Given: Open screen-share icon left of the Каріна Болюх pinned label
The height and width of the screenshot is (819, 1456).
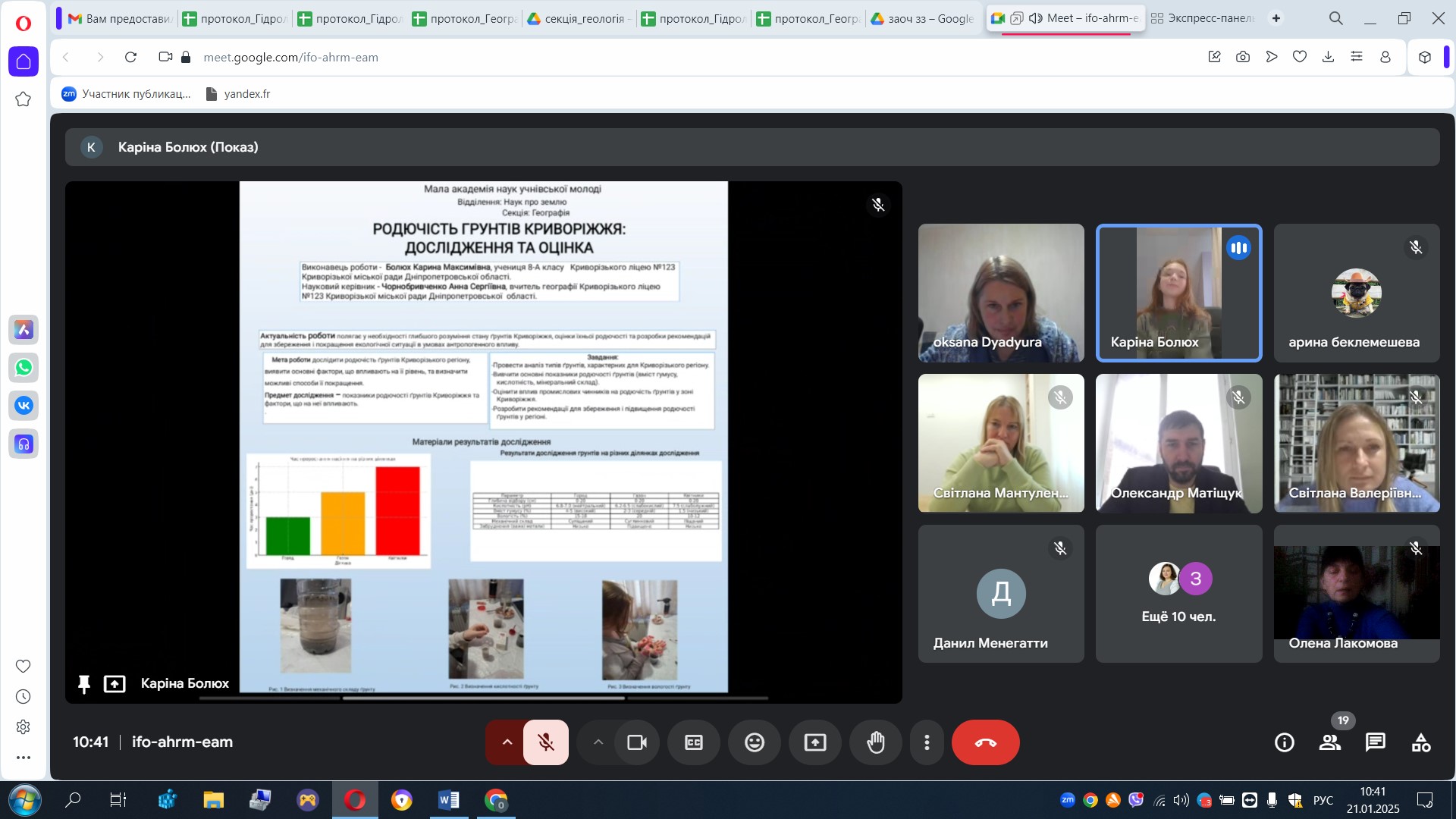Looking at the screenshot, I should click(115, 684).
